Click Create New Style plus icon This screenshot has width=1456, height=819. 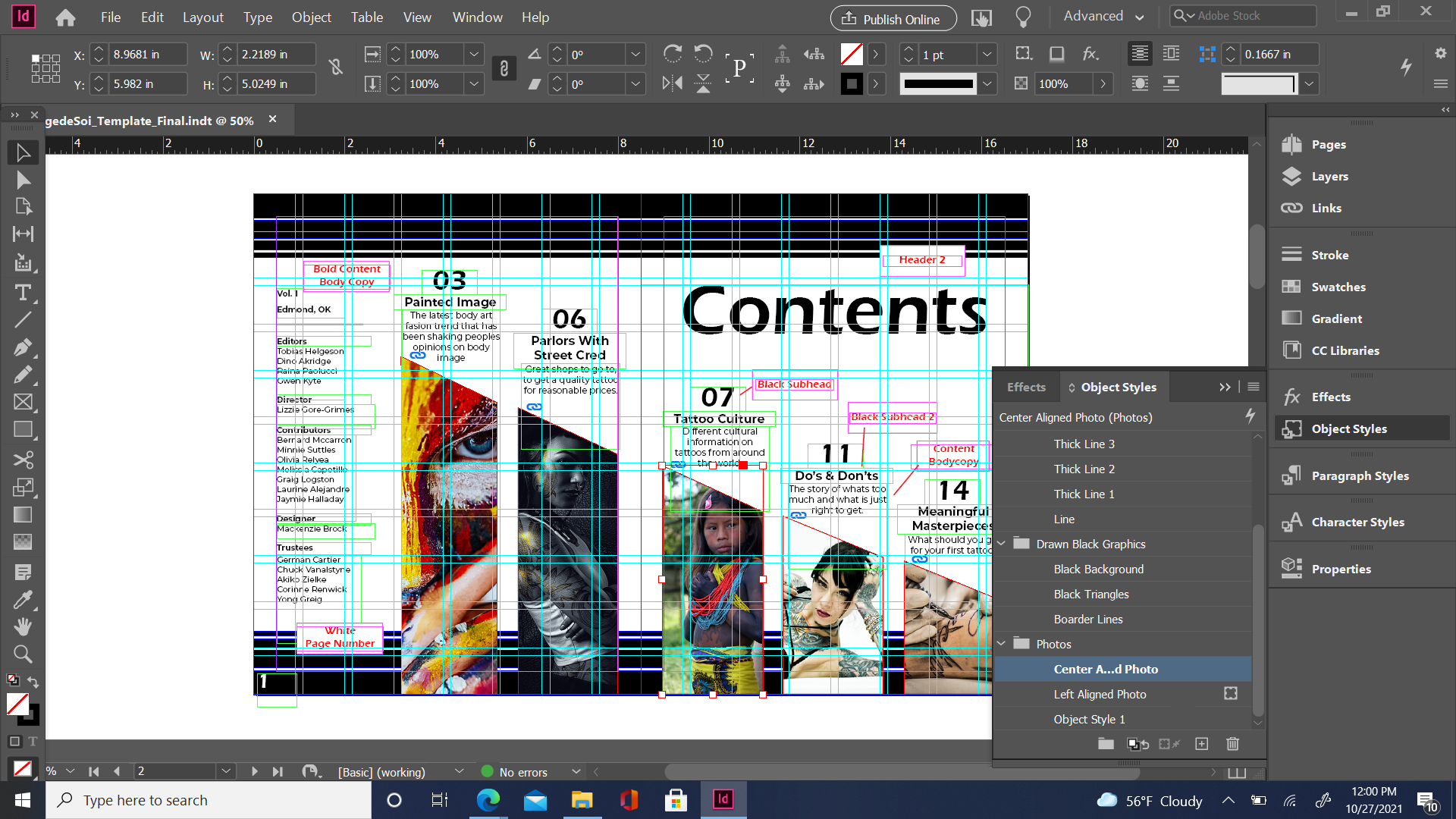click(x=1201, y=744)
